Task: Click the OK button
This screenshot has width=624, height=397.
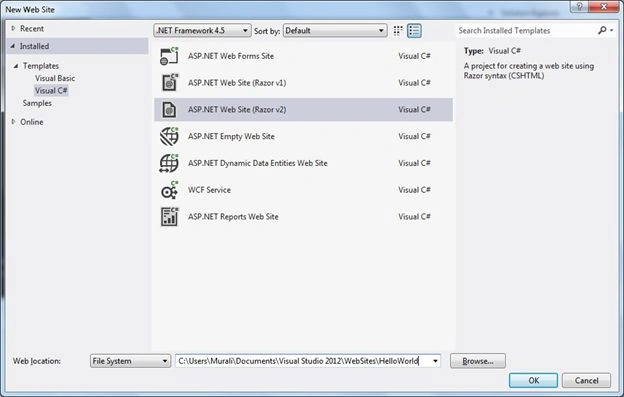Action: (533, 380)
